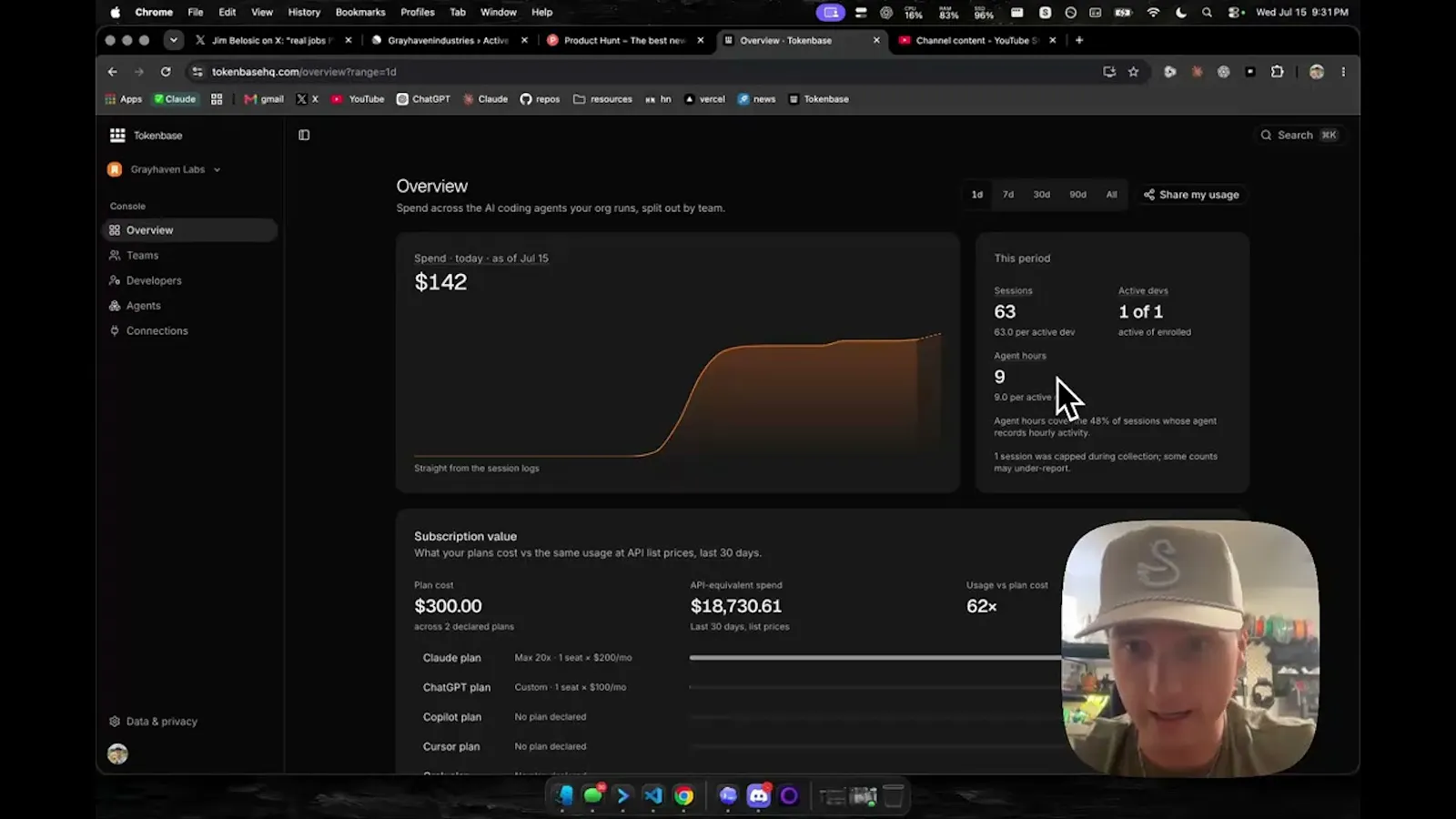Click the Claude plan row label
This screenshot has height=819, width=1456.
(451, 658)
